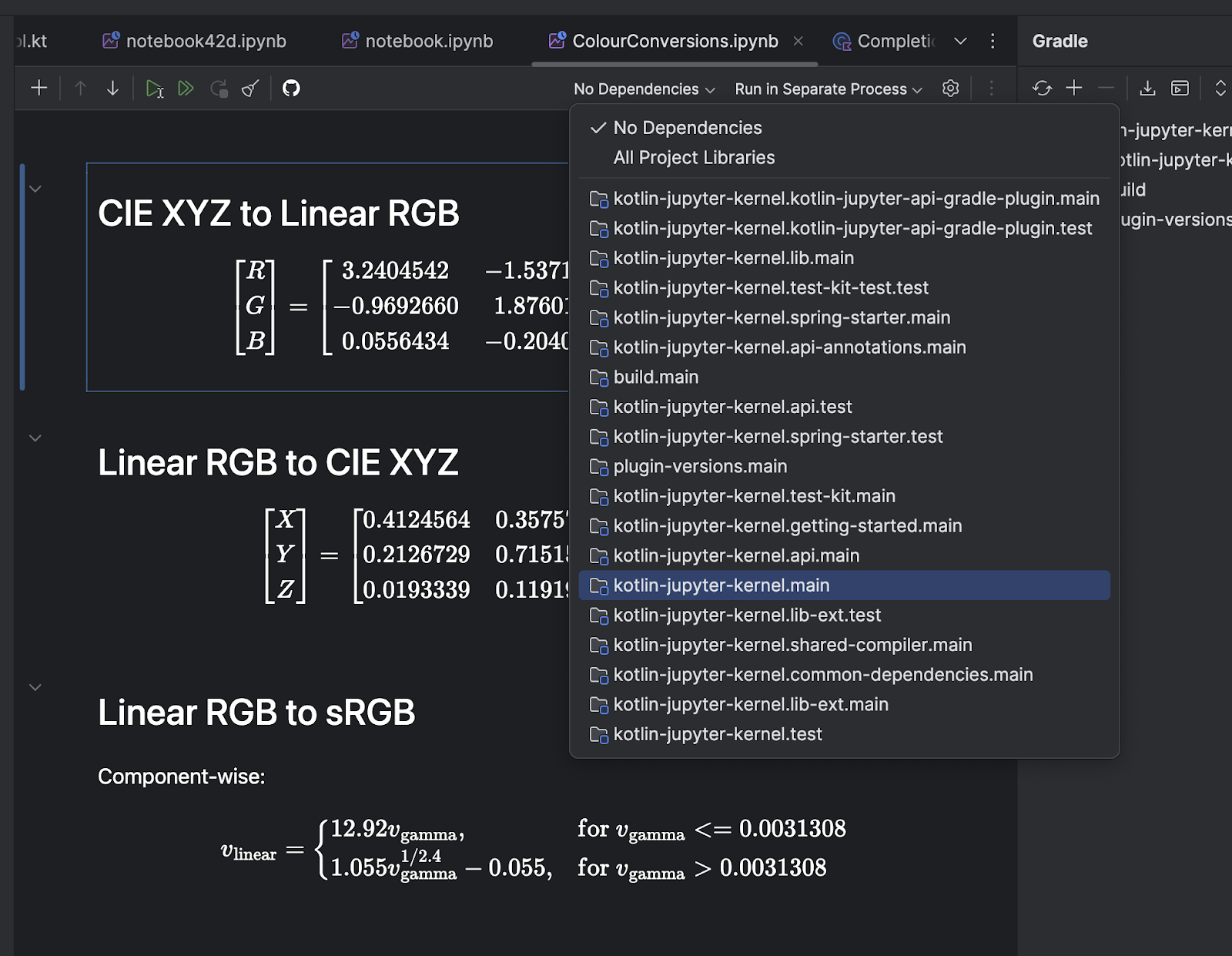Run cell and select below icon

155,89
